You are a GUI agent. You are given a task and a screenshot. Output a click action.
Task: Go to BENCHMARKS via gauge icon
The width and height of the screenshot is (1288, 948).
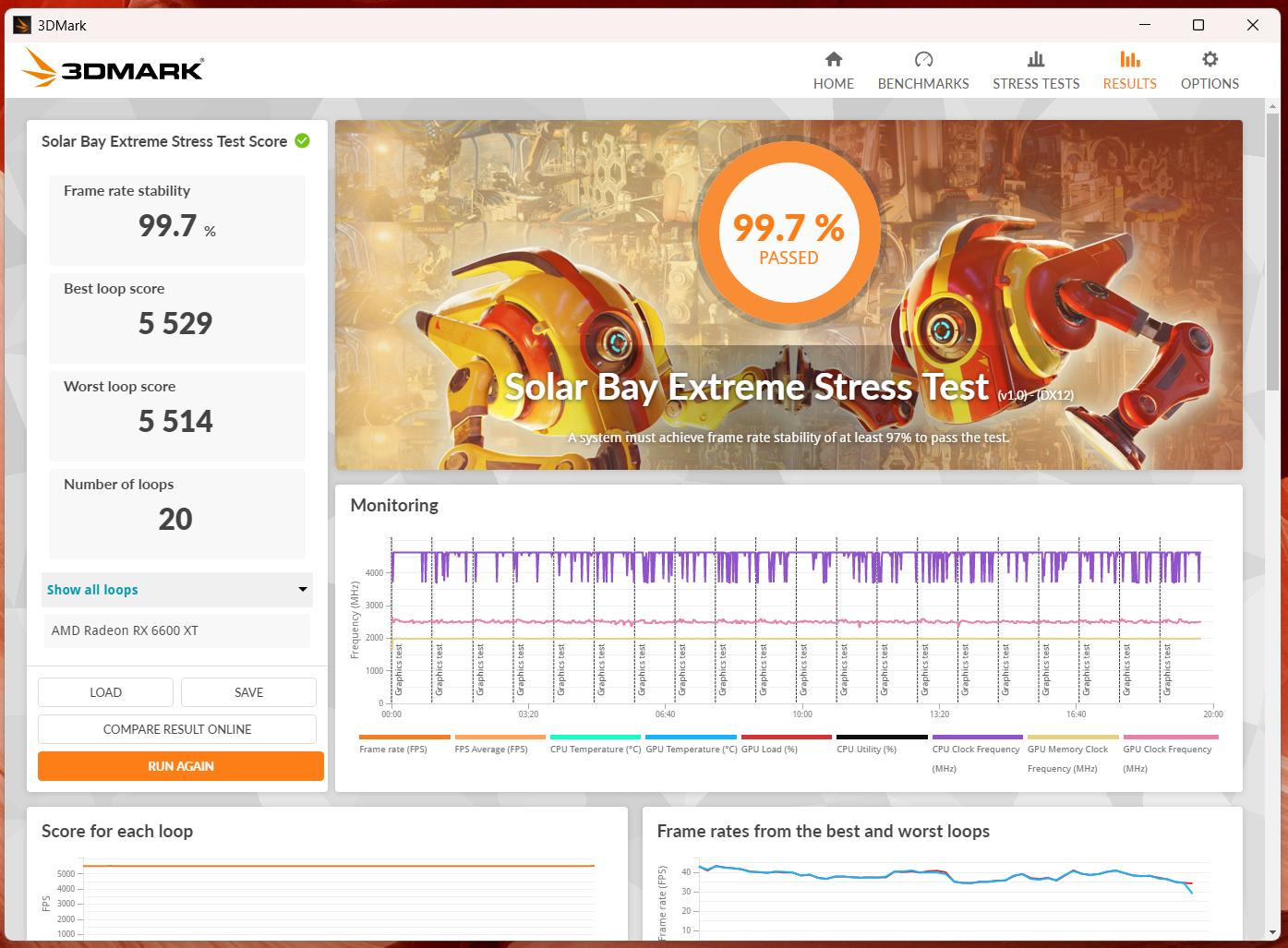coord(923,71)
